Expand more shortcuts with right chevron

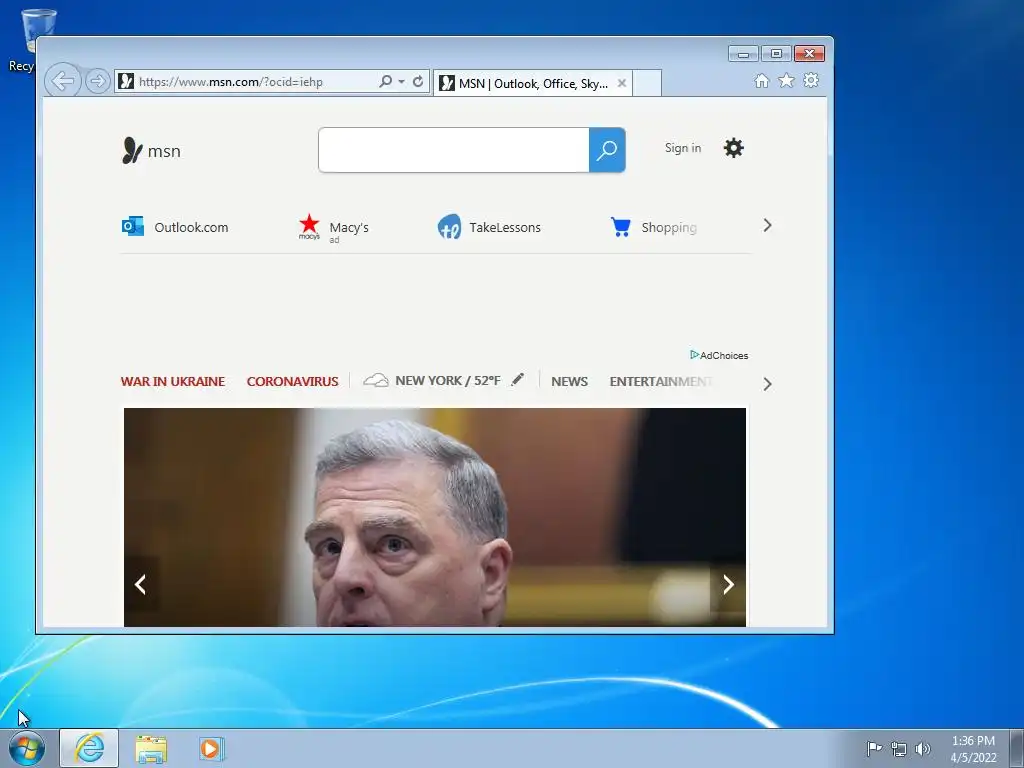pos(767,225)
